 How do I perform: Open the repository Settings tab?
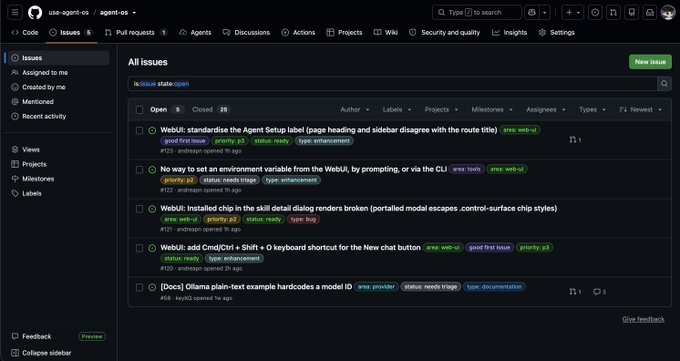click(557, 33)
